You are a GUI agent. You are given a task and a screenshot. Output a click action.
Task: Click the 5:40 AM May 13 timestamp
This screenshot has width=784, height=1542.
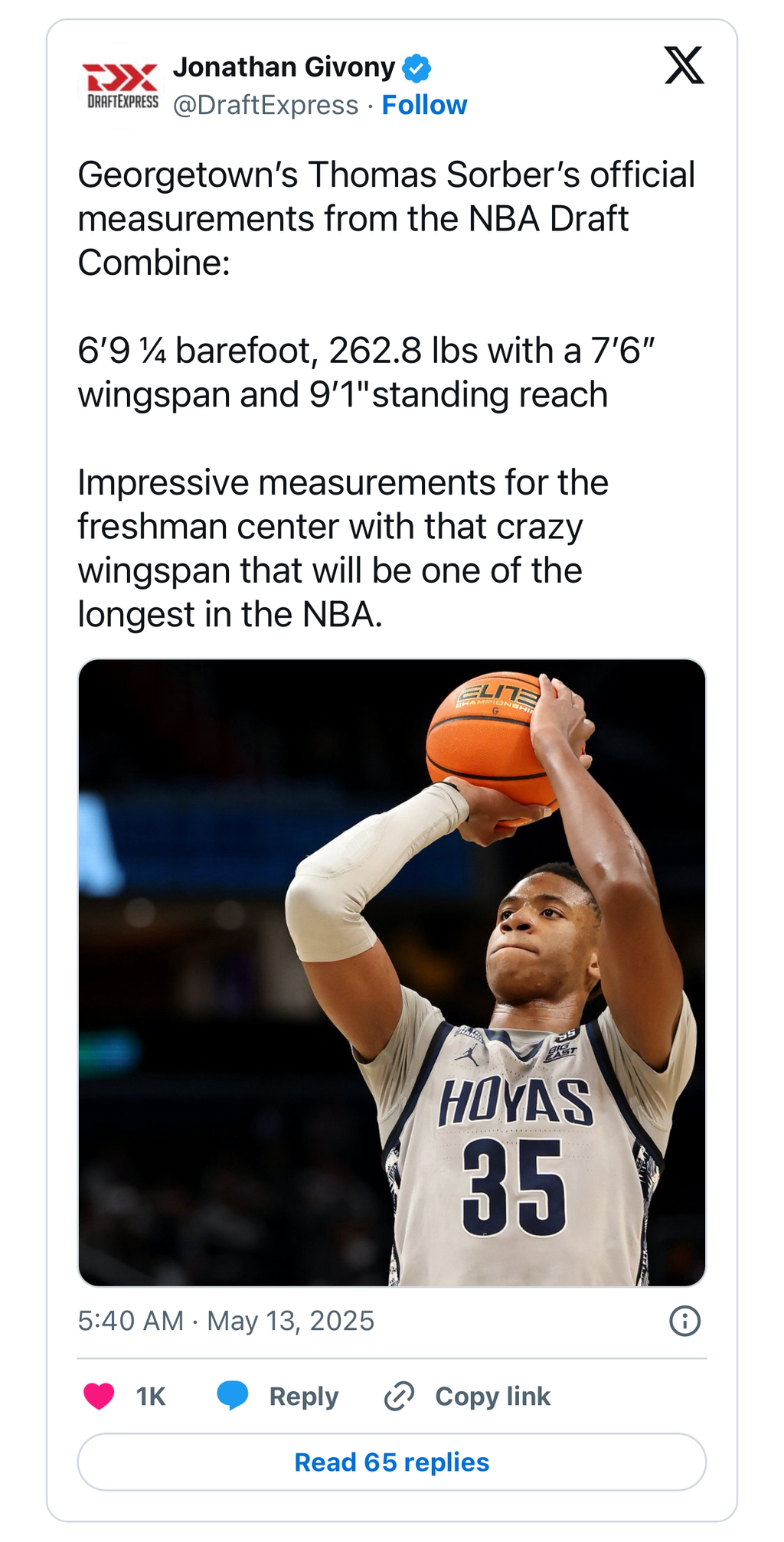(226, 1321)
